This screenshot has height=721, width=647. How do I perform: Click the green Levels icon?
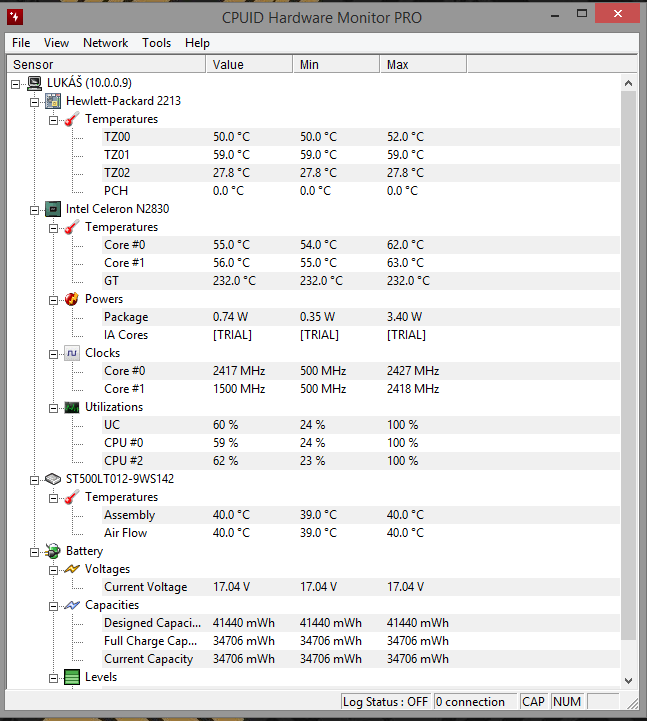pos(71,677)
